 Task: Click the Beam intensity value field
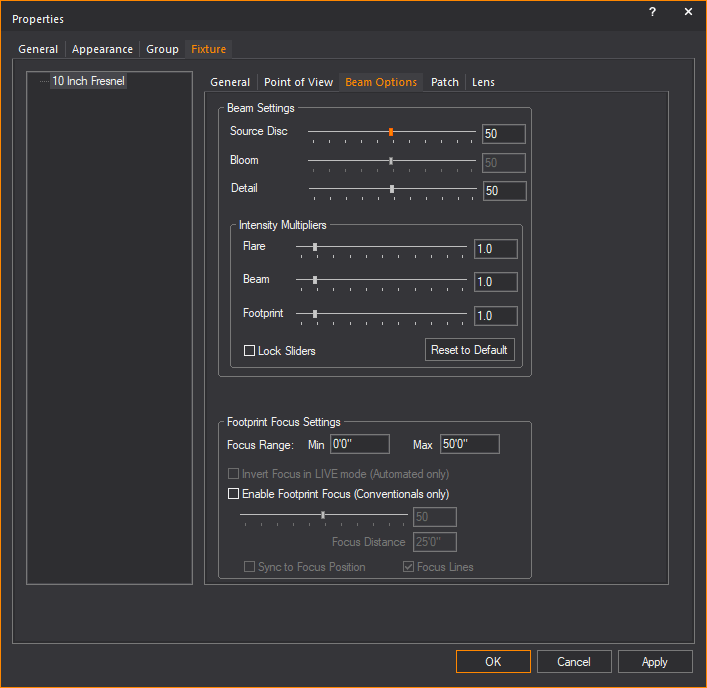pyautogui.click(x=495, y=282)
